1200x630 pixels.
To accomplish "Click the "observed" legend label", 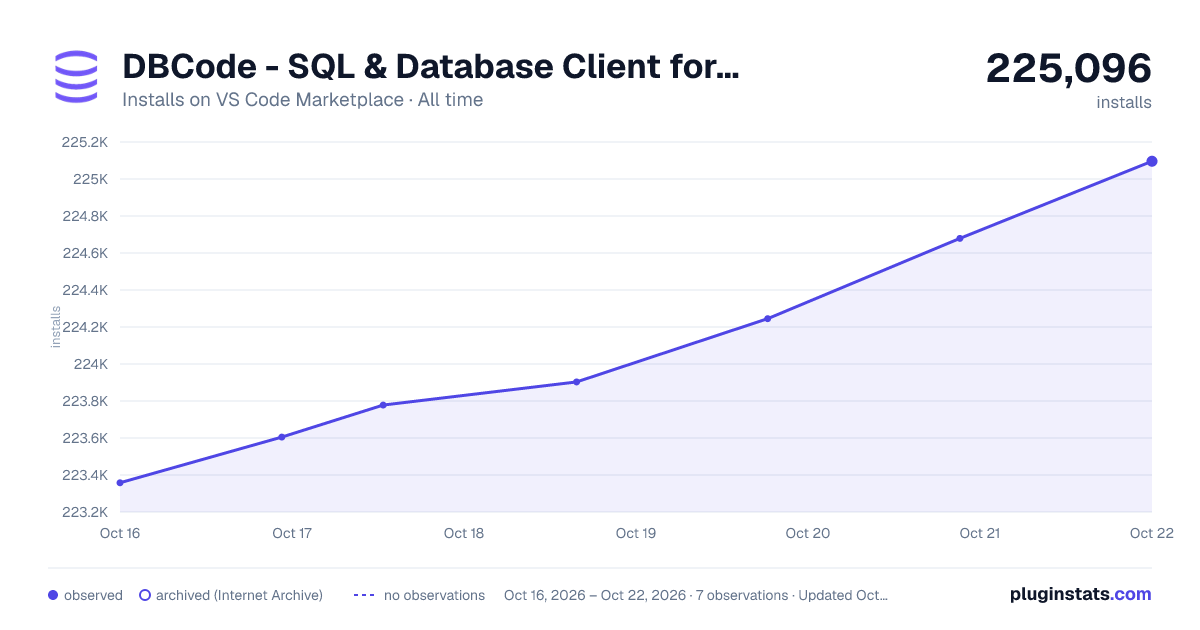I will [x=93, y=595].
